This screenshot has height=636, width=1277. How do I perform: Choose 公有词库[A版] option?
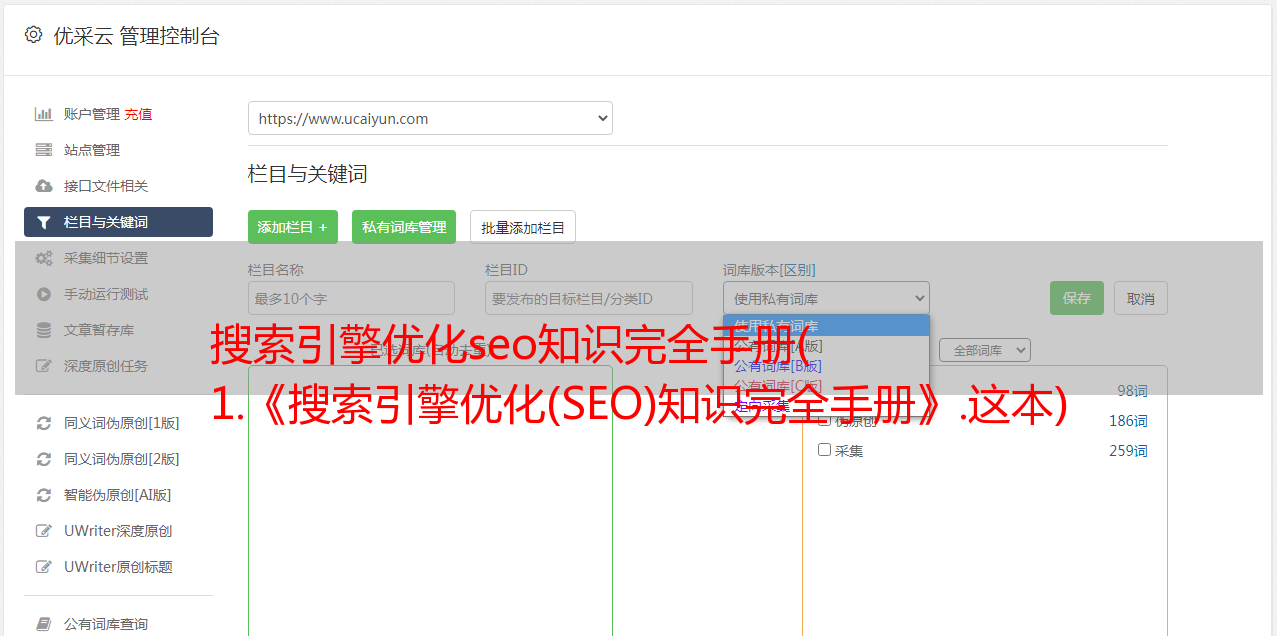pyautogui.click(x=826, y=346)
